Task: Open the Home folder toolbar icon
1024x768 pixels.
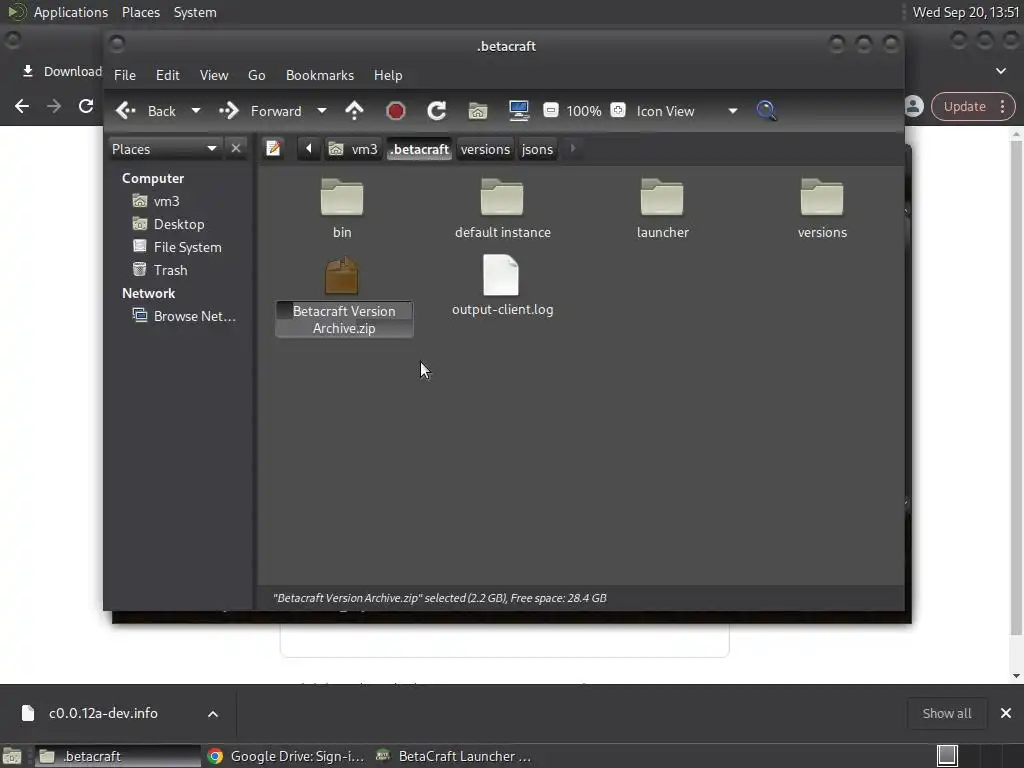Action: [477, 111]
